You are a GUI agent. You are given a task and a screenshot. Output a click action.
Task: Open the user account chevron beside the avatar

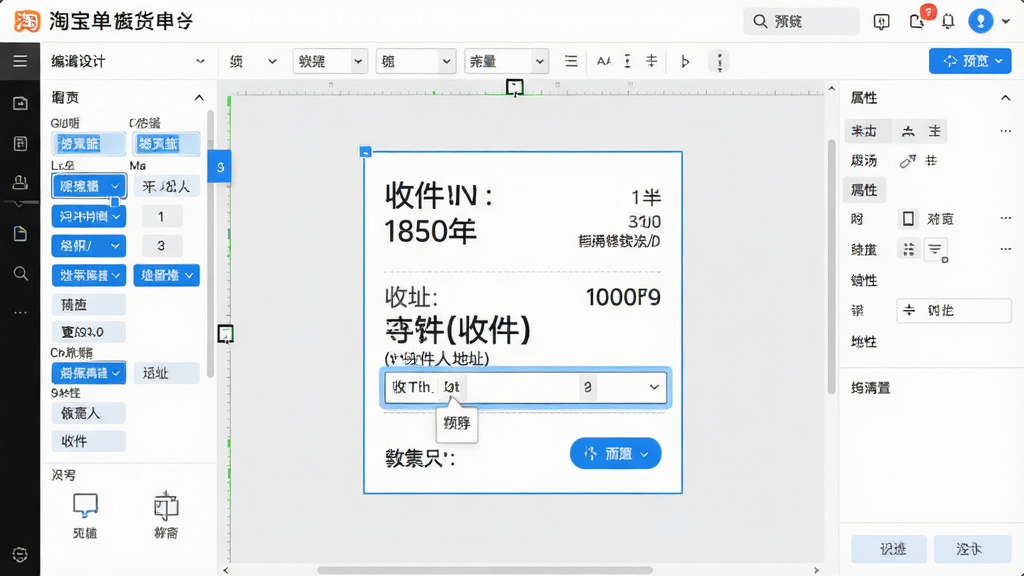pyautogui.click(x=1006, y=22)
